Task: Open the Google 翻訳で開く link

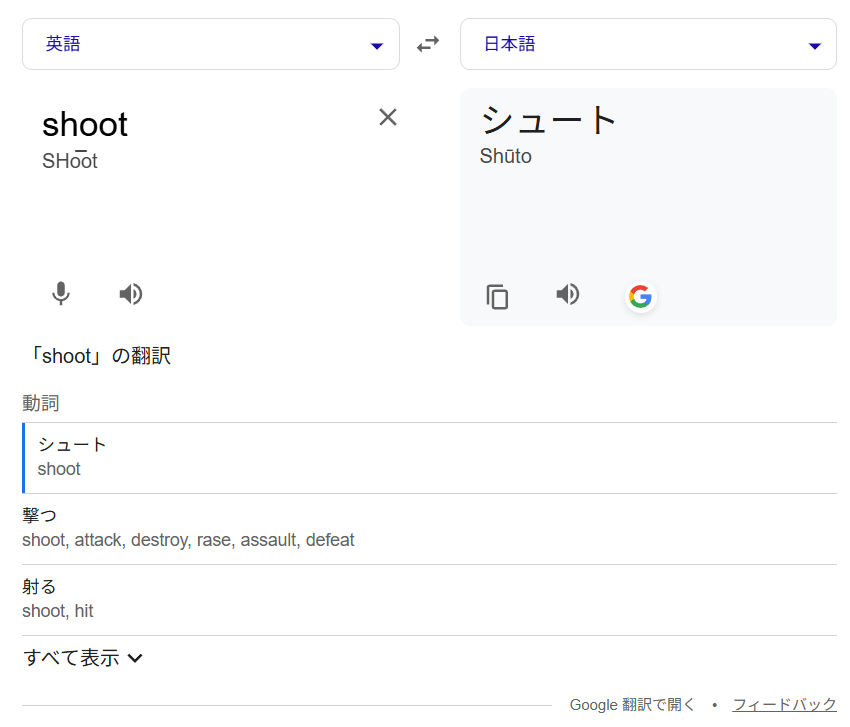Action: pos(632,705)
